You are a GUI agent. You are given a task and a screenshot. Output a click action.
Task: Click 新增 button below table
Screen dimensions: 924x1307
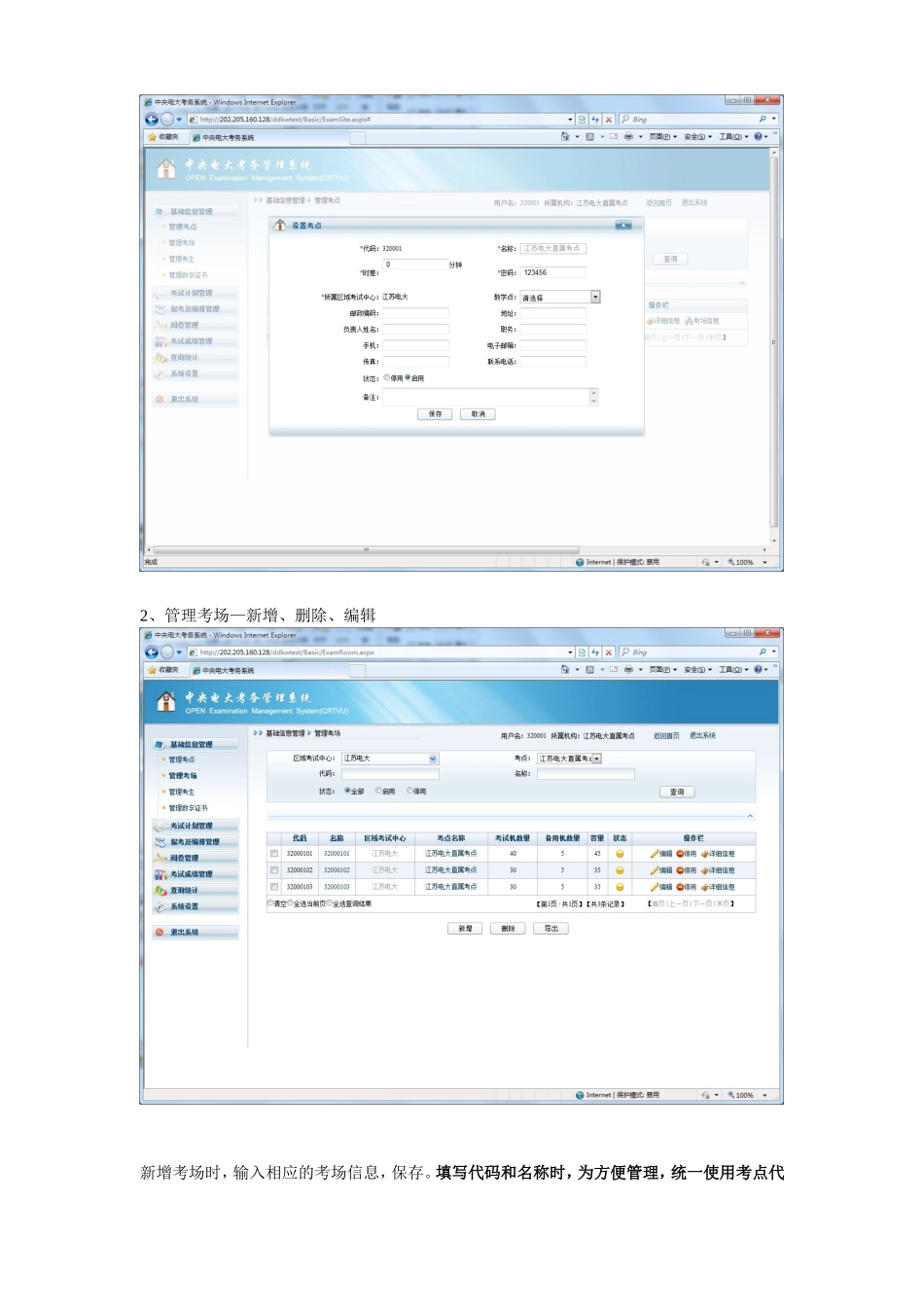pos(465,929)
